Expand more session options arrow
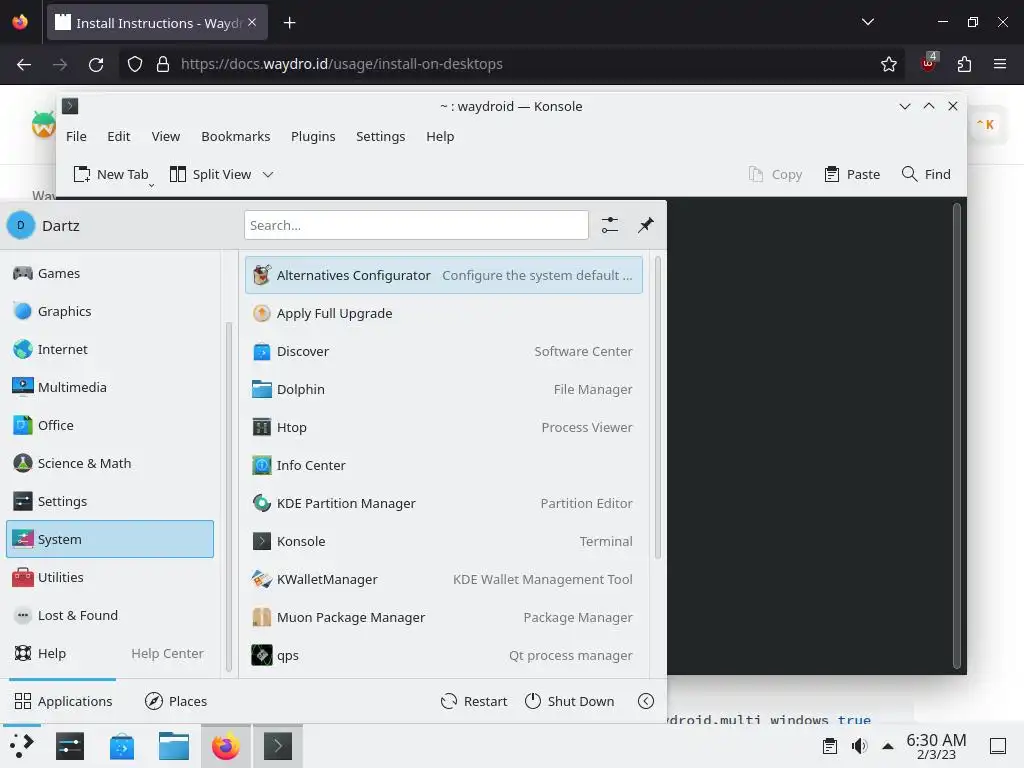1024x768 pixels. (645, 701)
